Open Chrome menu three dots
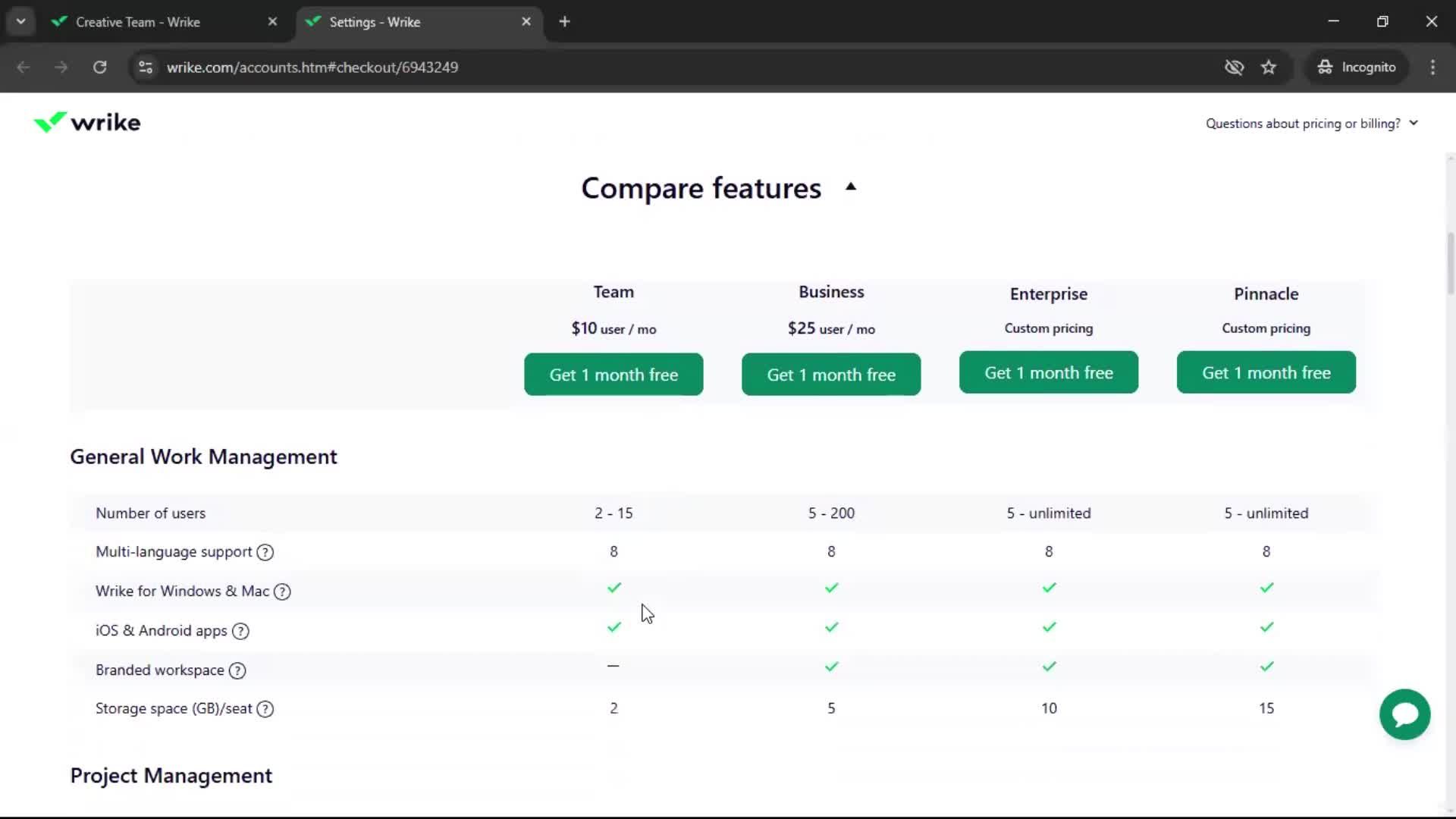 coord(1432,67)
